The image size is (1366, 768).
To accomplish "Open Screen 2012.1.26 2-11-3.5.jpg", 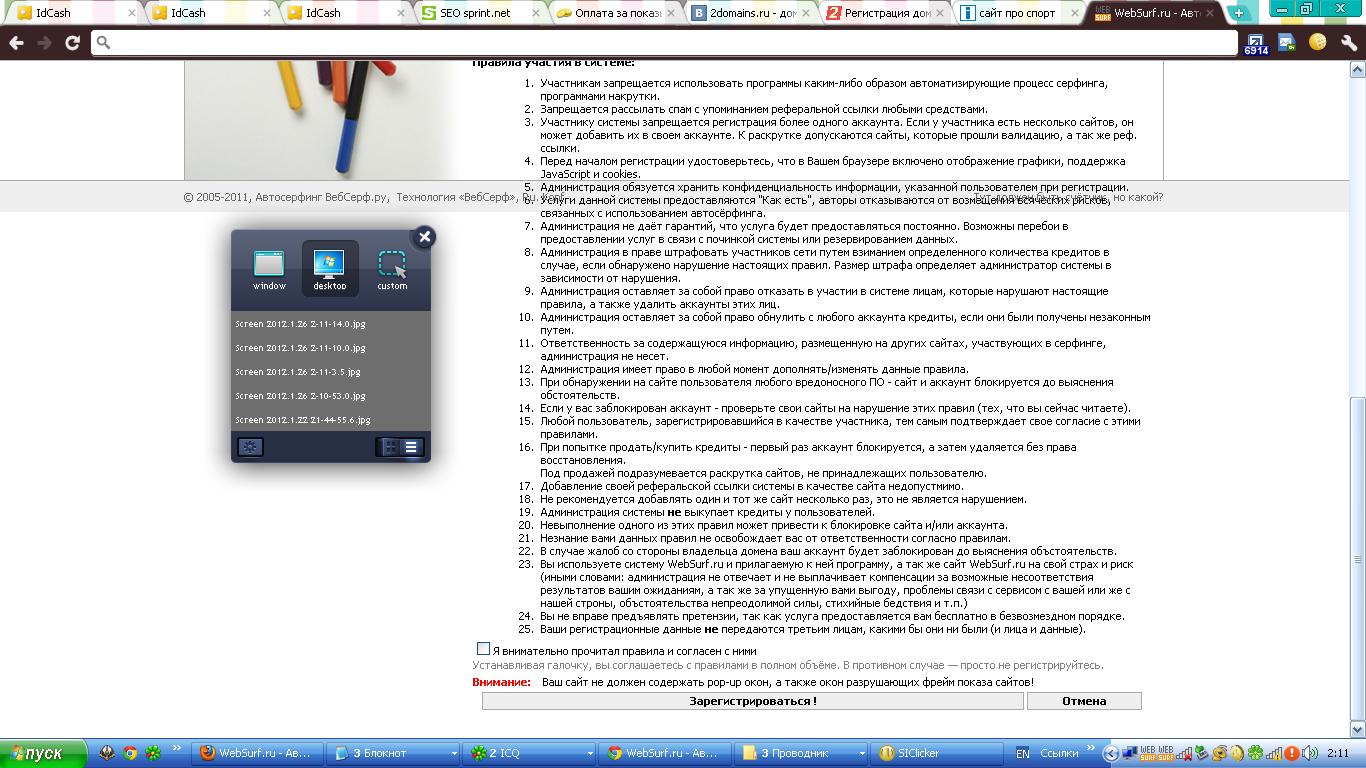I will (x=298, y=372).
